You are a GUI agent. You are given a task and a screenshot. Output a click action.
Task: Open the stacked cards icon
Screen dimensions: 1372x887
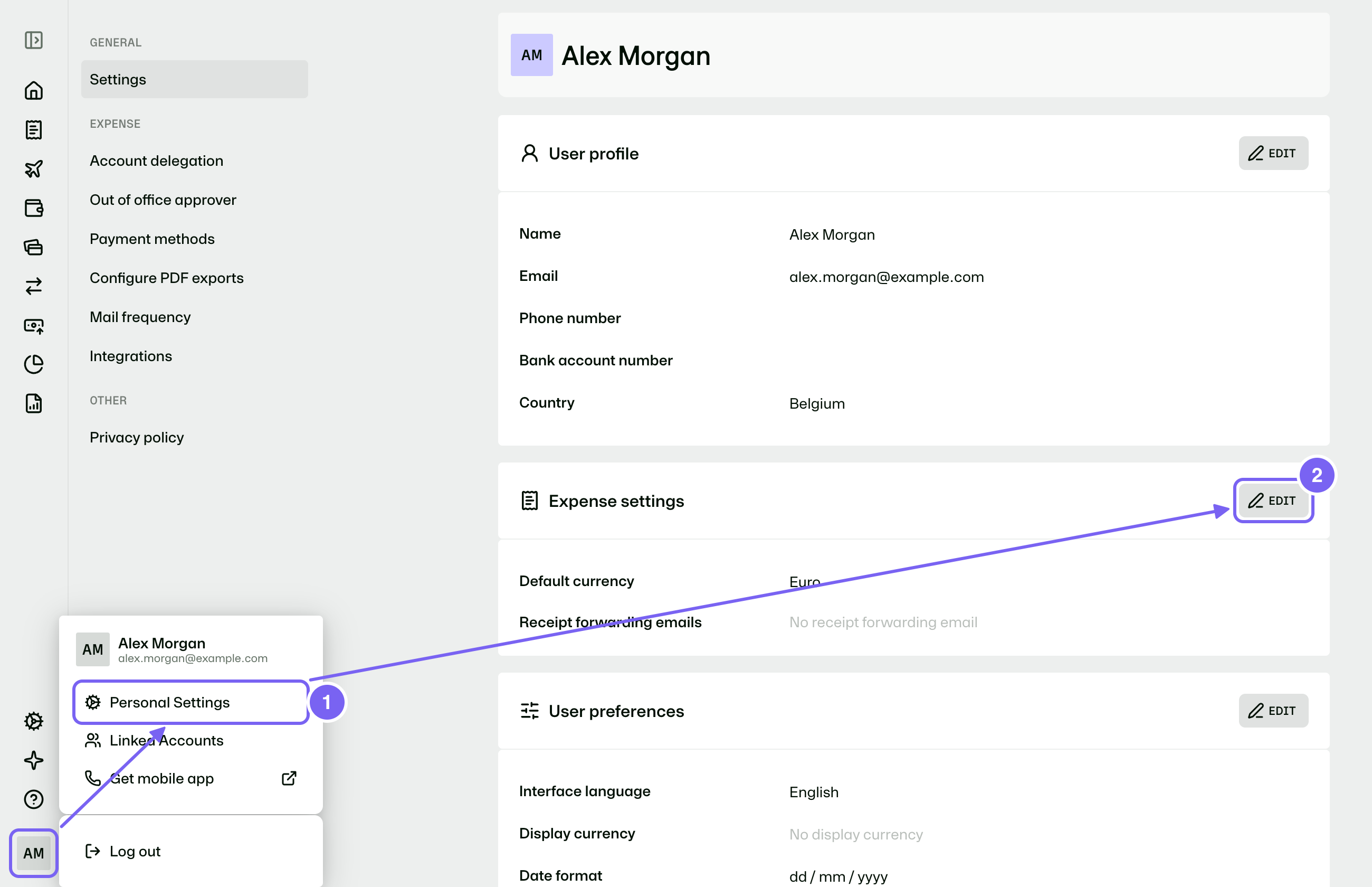point(33,247)
